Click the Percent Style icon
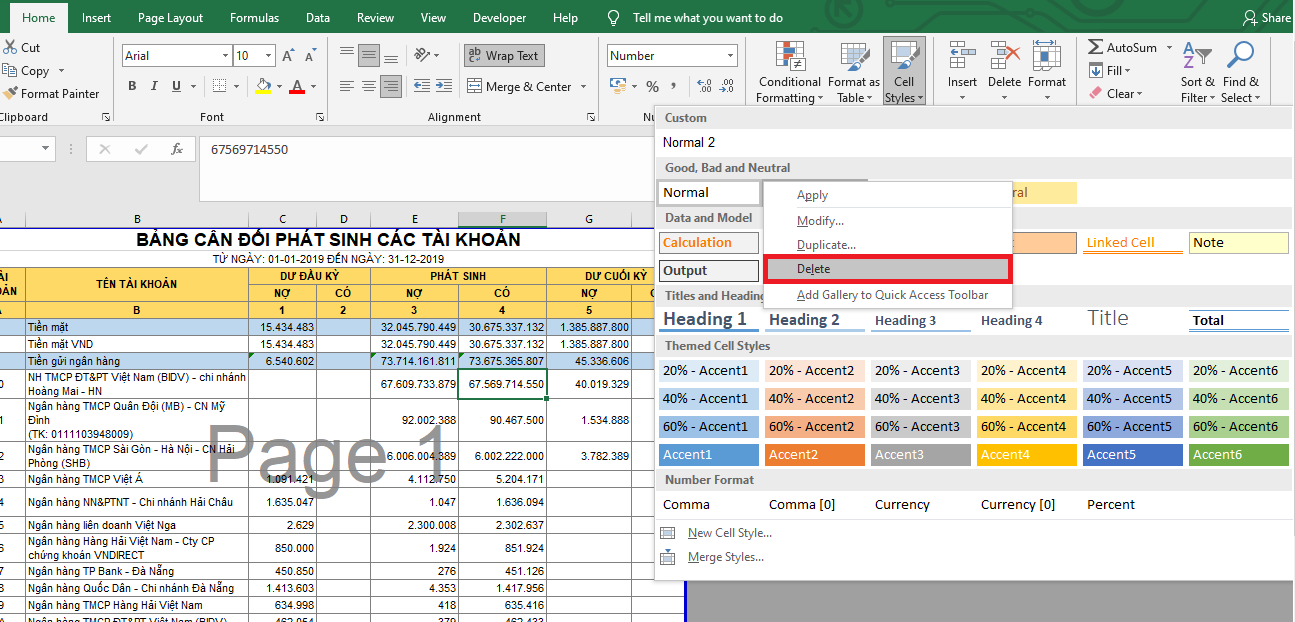This screenshot has width=1295, height=622. click(652, 87)
